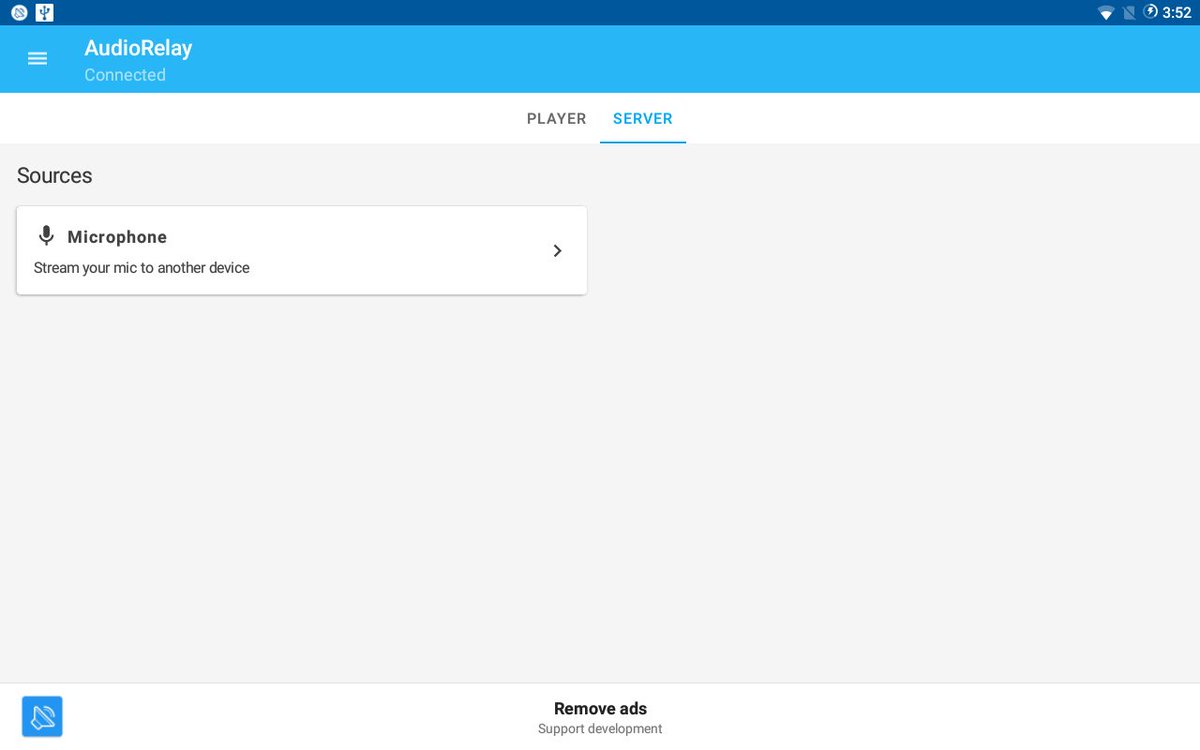The height and width of the screenshot is (750, 1200).
Task: Click the 'Connected' status text
Action: (125, 75)
